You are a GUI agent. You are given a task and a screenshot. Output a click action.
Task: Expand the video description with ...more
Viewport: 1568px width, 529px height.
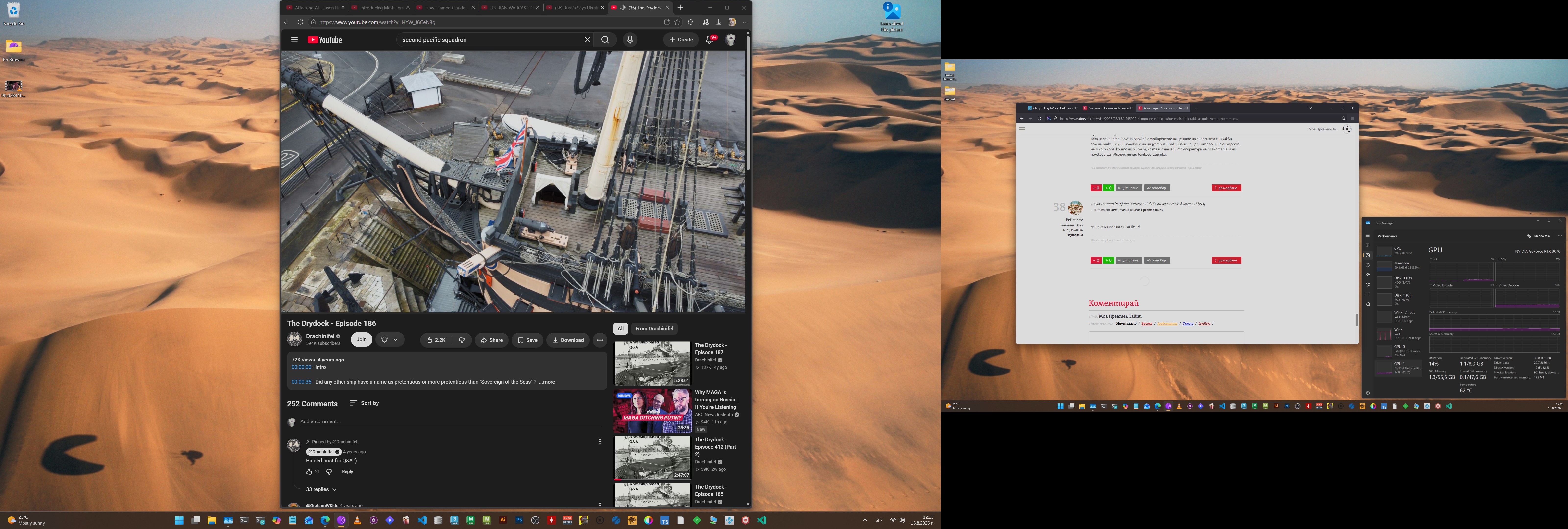click(547, 382)
